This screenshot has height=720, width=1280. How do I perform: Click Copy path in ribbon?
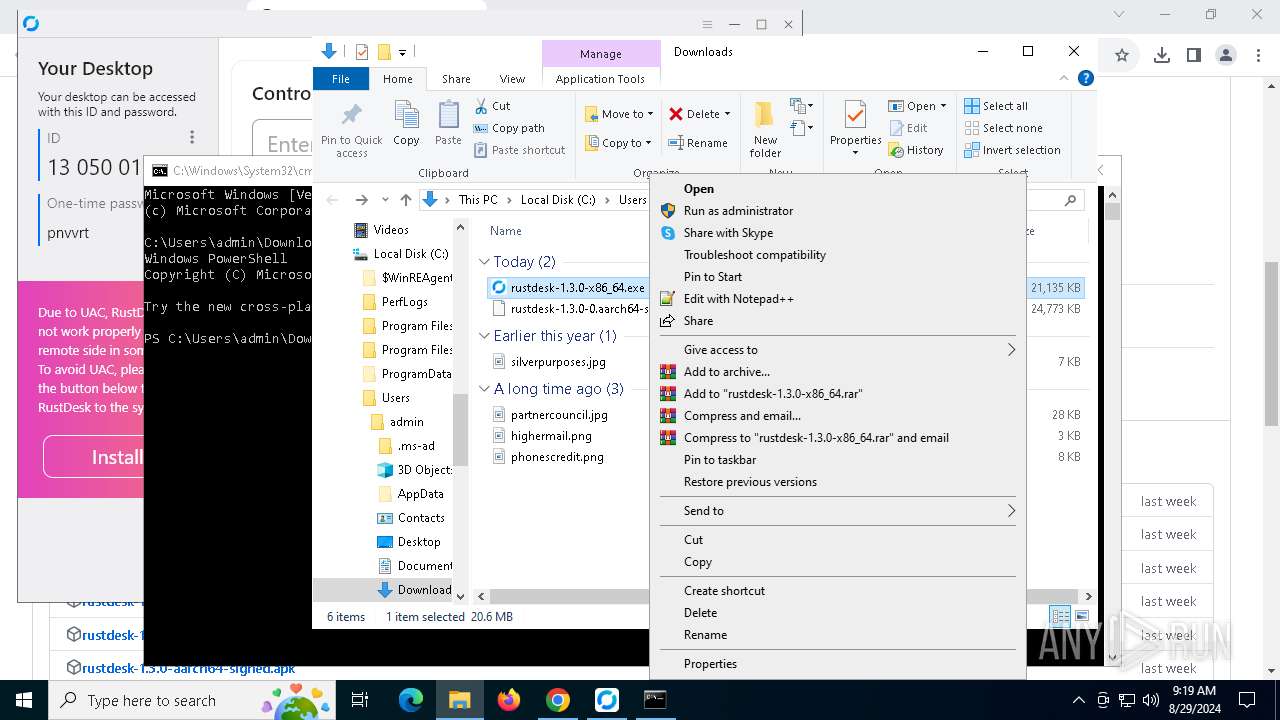[x=509, y=128]
